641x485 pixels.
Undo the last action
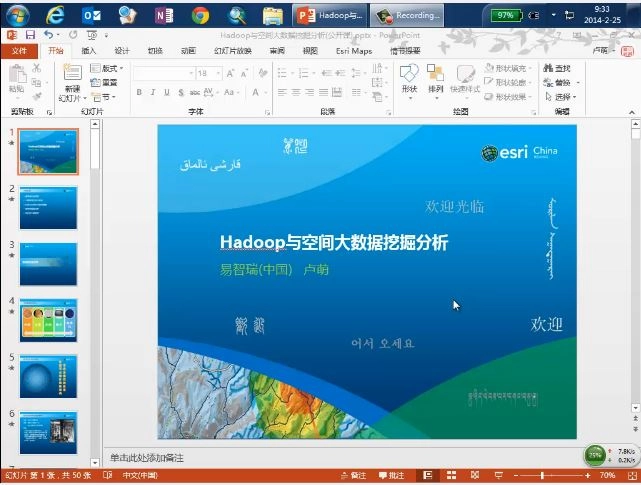point(49,35)
